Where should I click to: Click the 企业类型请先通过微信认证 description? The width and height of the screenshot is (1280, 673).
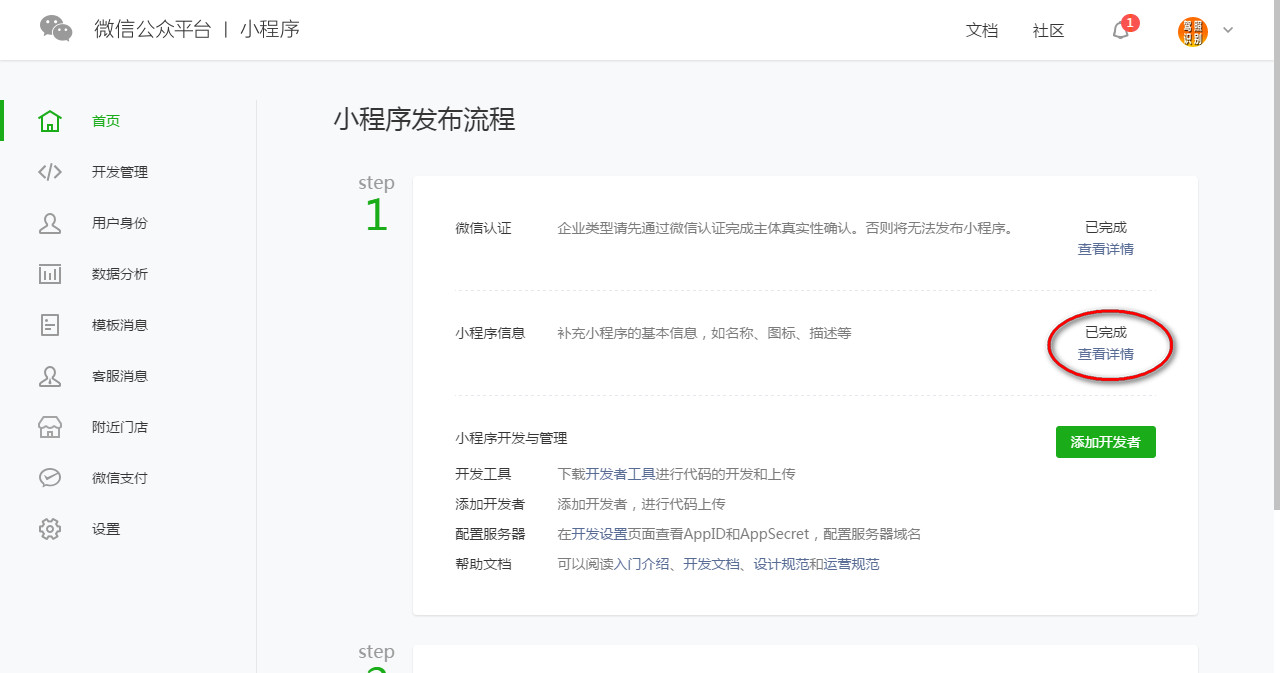coord(788,228)
